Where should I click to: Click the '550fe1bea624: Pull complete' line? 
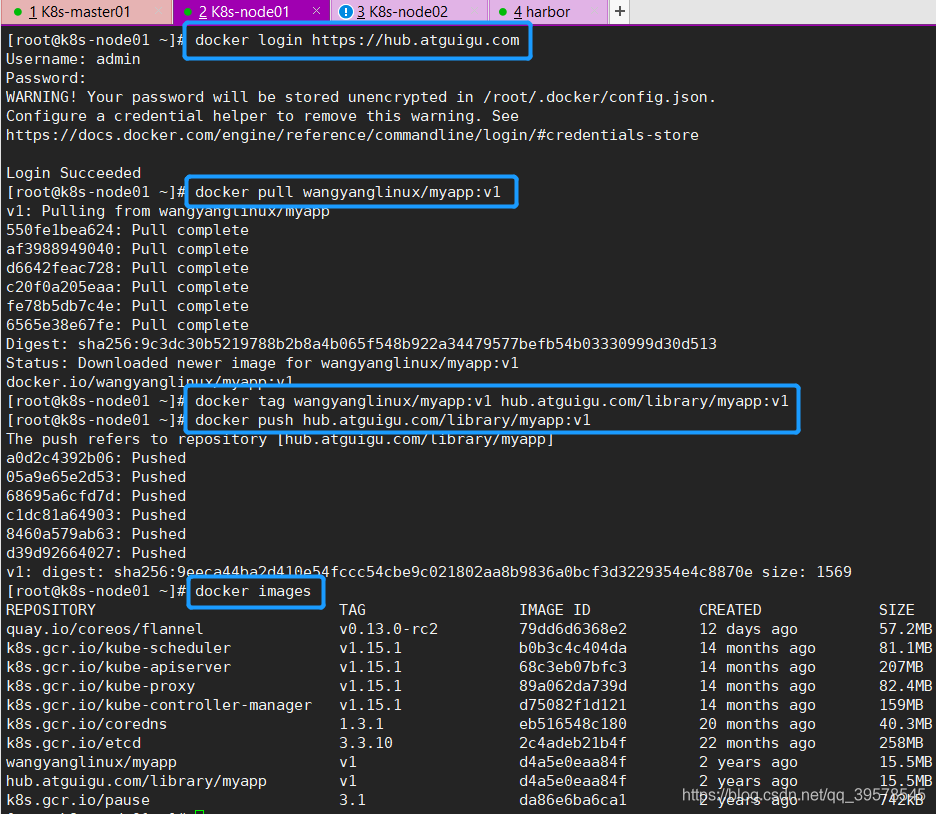coord(127,230)
